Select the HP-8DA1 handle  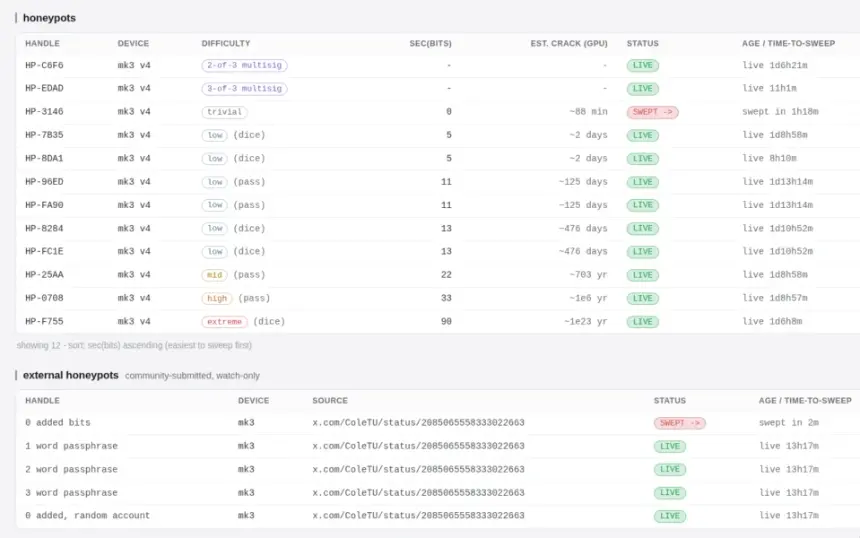44,158
